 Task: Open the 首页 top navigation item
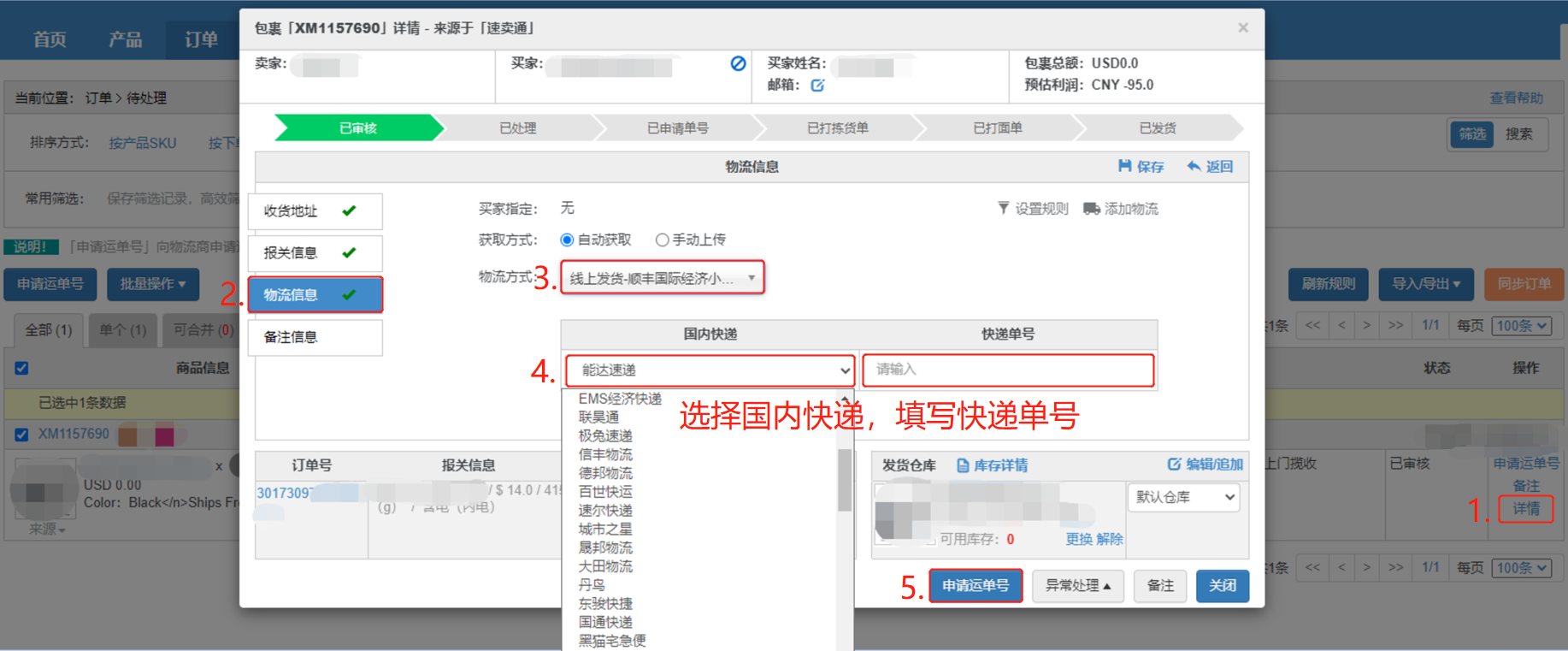[x=50, y=39]
